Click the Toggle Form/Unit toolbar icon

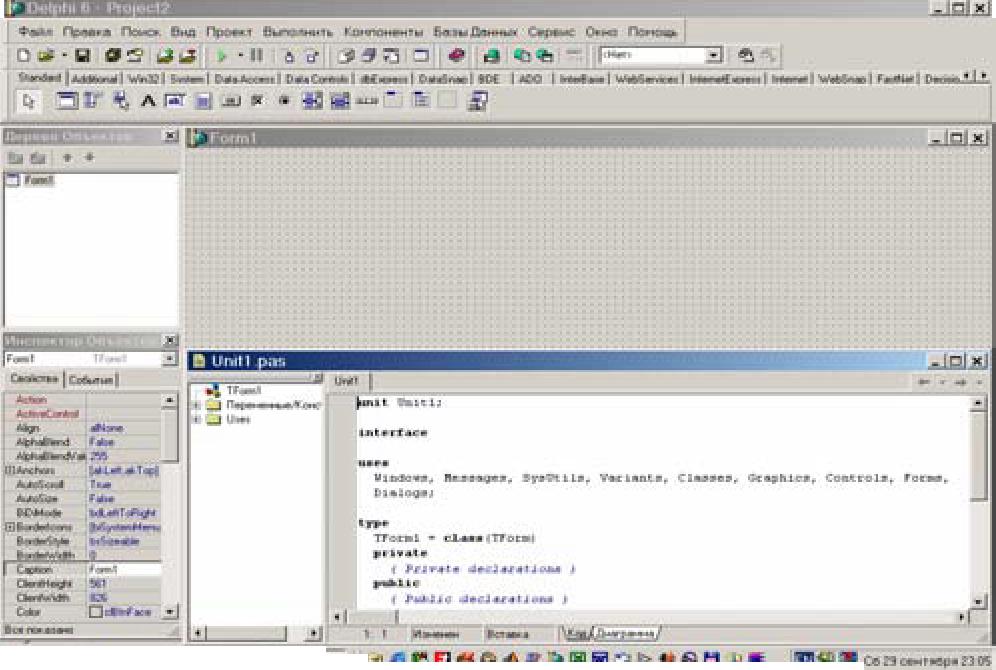pos(391,56)
